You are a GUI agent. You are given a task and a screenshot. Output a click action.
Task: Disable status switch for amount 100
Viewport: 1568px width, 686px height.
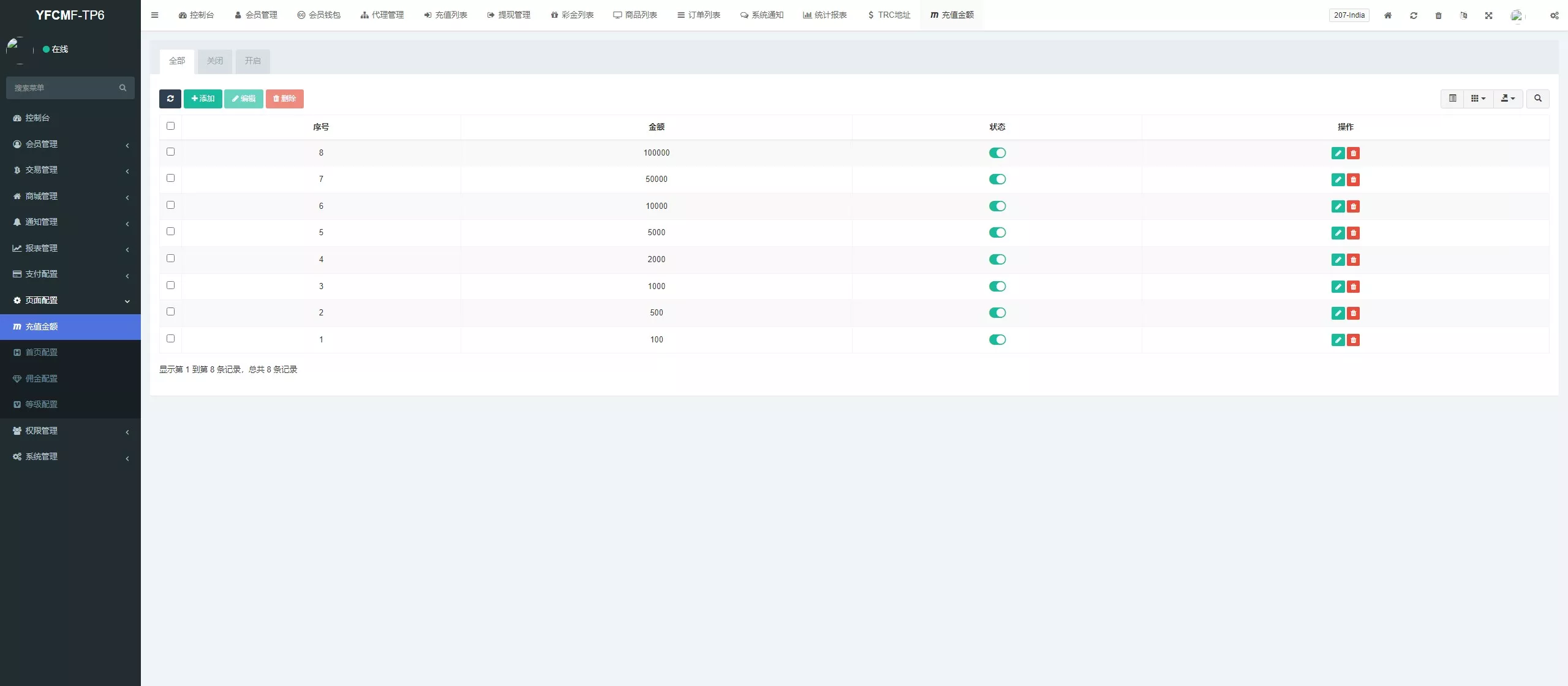pyautogui.click(x=997, y=340)
